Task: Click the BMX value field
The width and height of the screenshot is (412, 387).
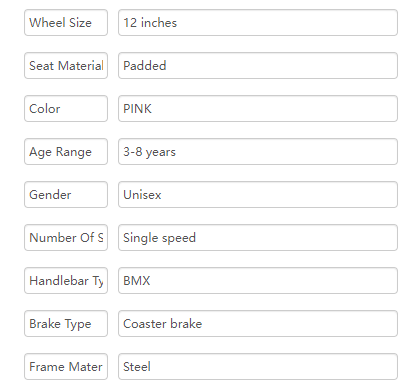Action: [x=258, y=281]
